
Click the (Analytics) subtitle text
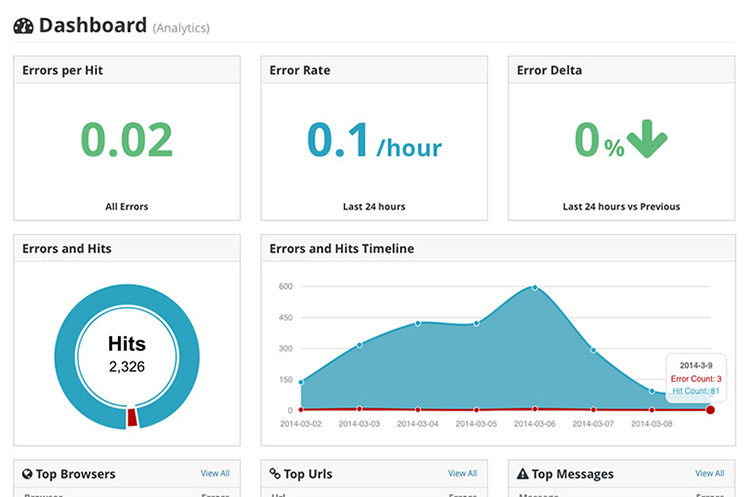(x=181, y=28)
